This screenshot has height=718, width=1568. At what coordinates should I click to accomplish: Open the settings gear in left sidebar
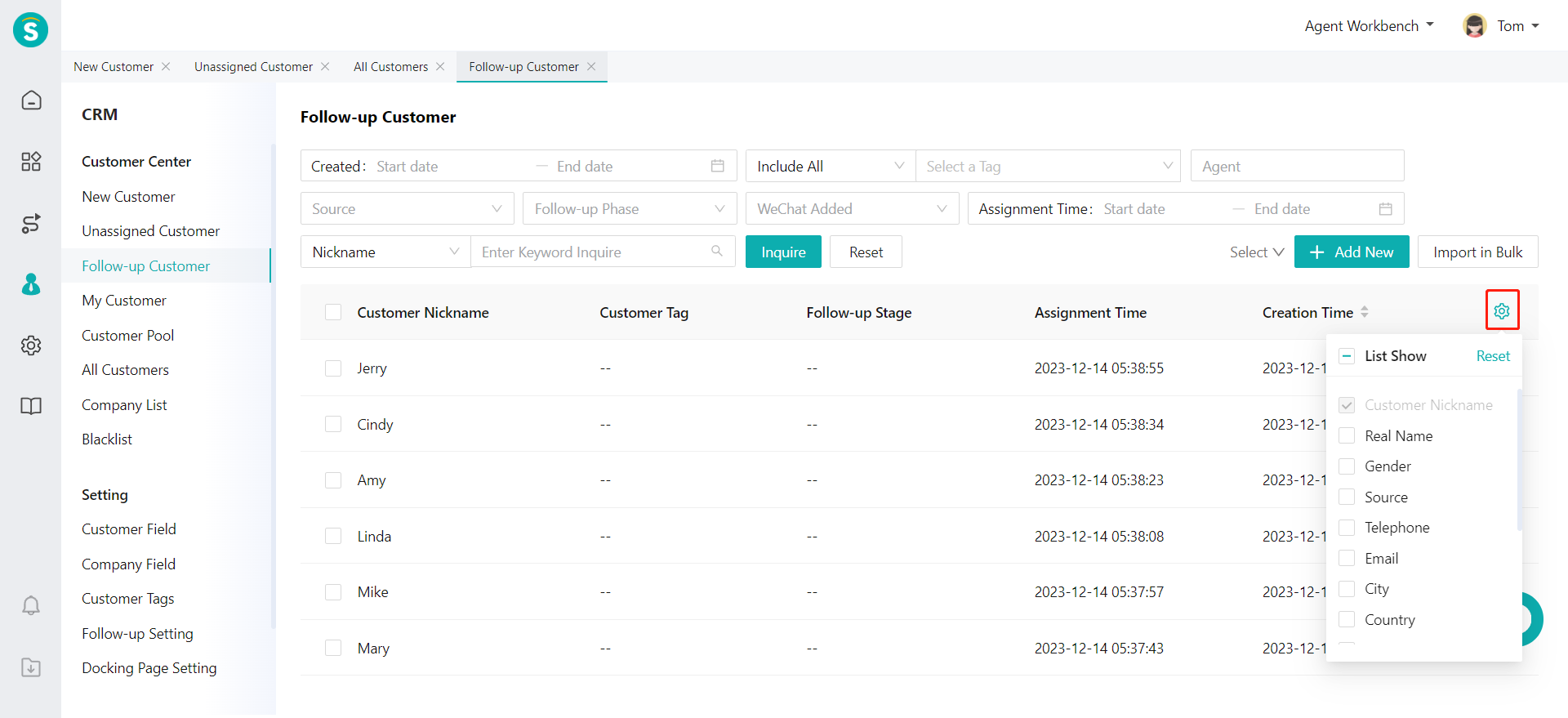click(31, 346)
